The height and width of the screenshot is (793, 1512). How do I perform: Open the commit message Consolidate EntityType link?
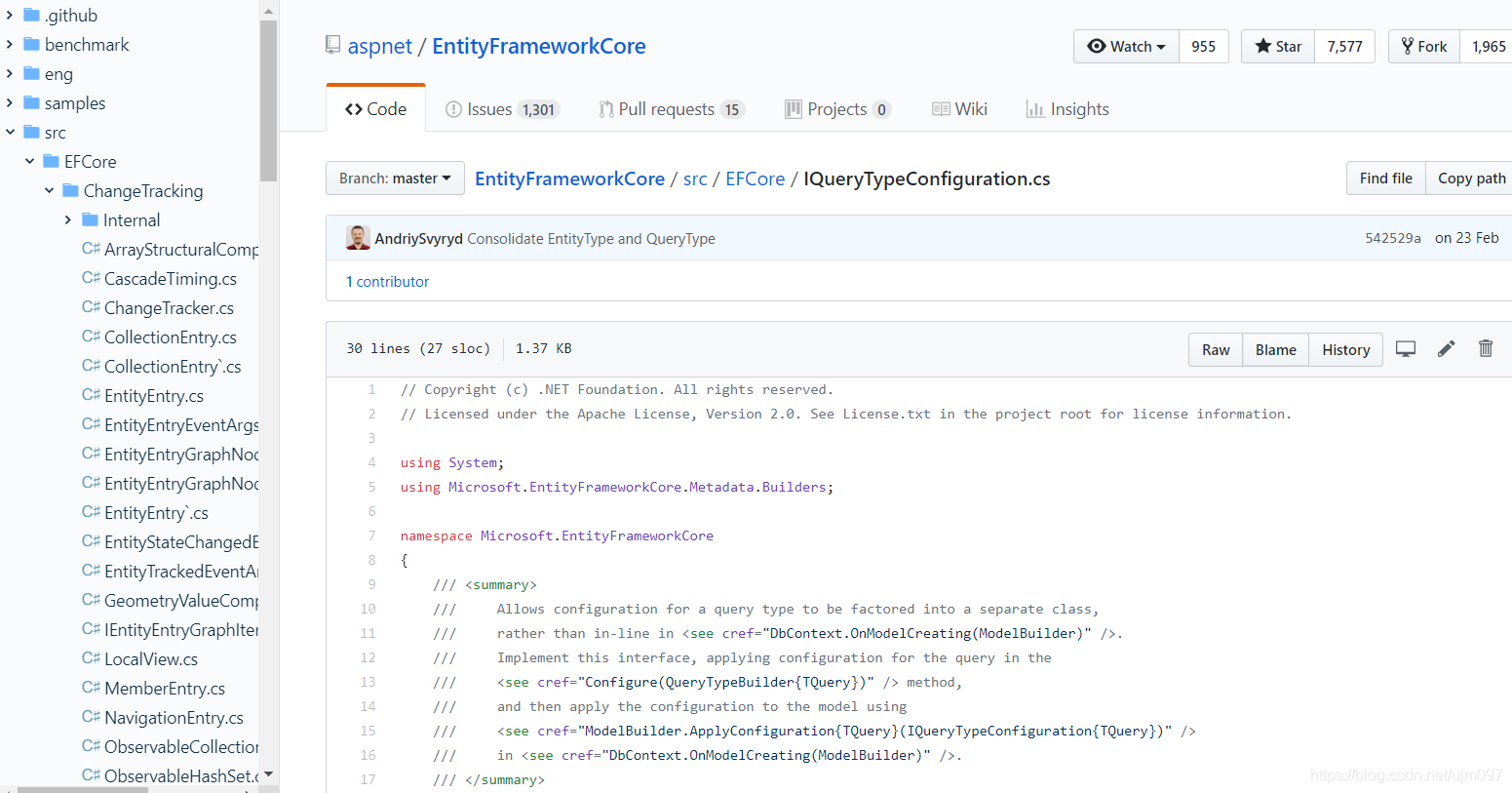point(591,238)
